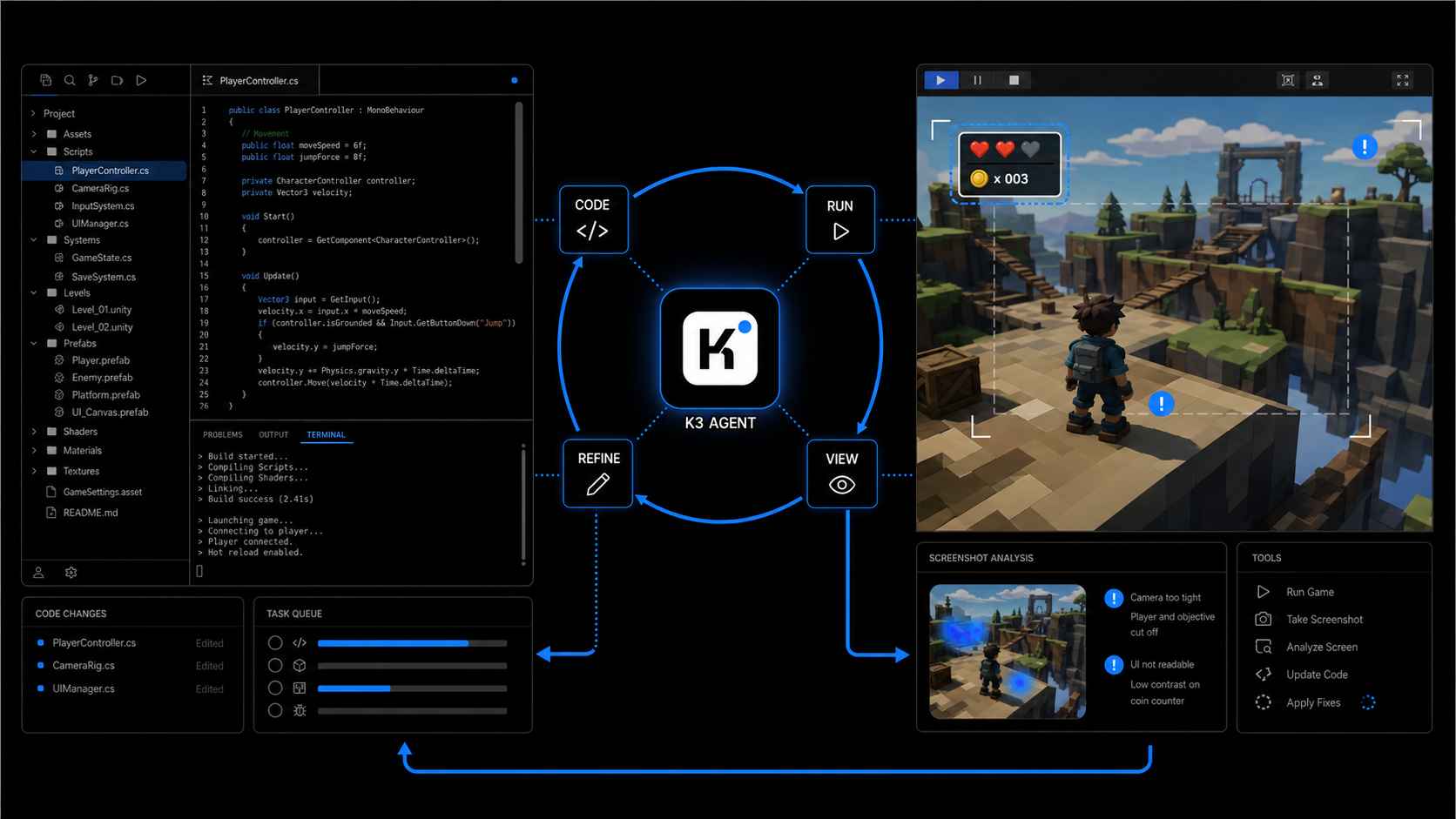
Task: Open the source control branch icon
Action: click(93, 80)
